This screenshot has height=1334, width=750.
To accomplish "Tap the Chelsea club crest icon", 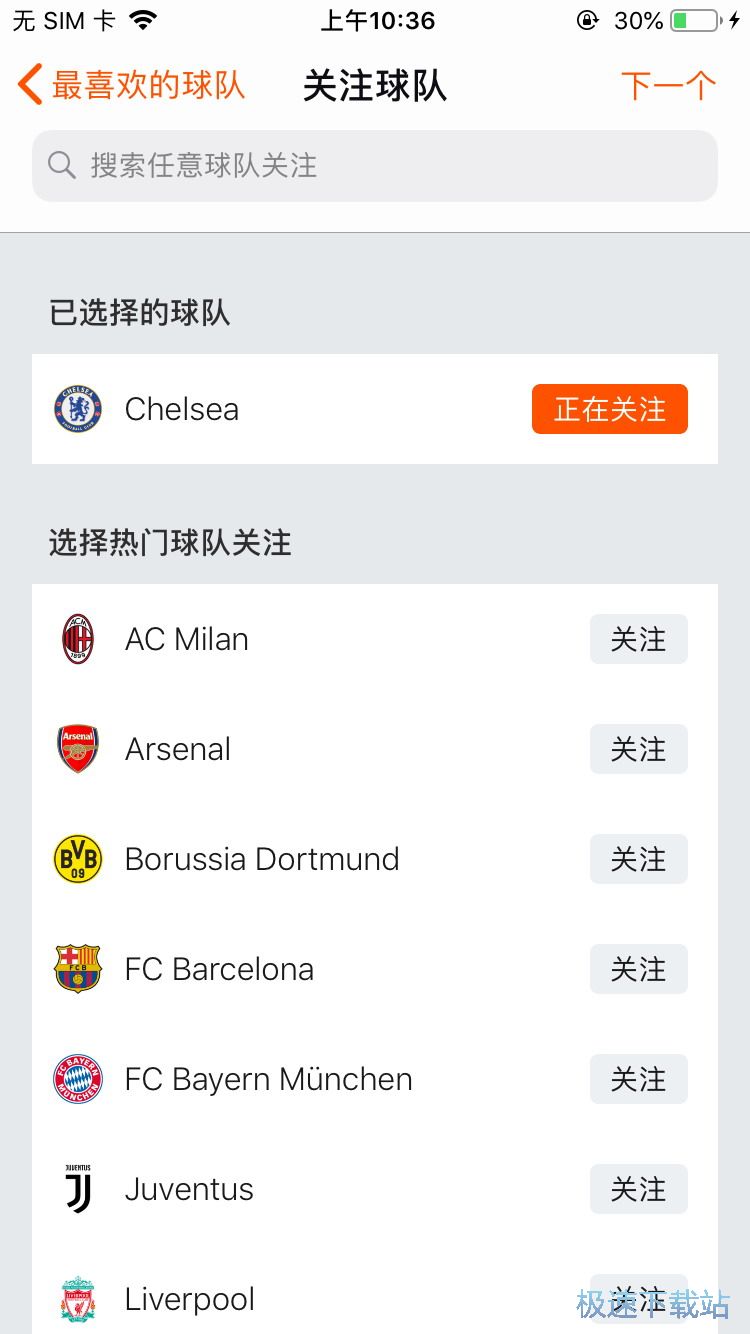I will pyautogui.click(x=78, y=409).
